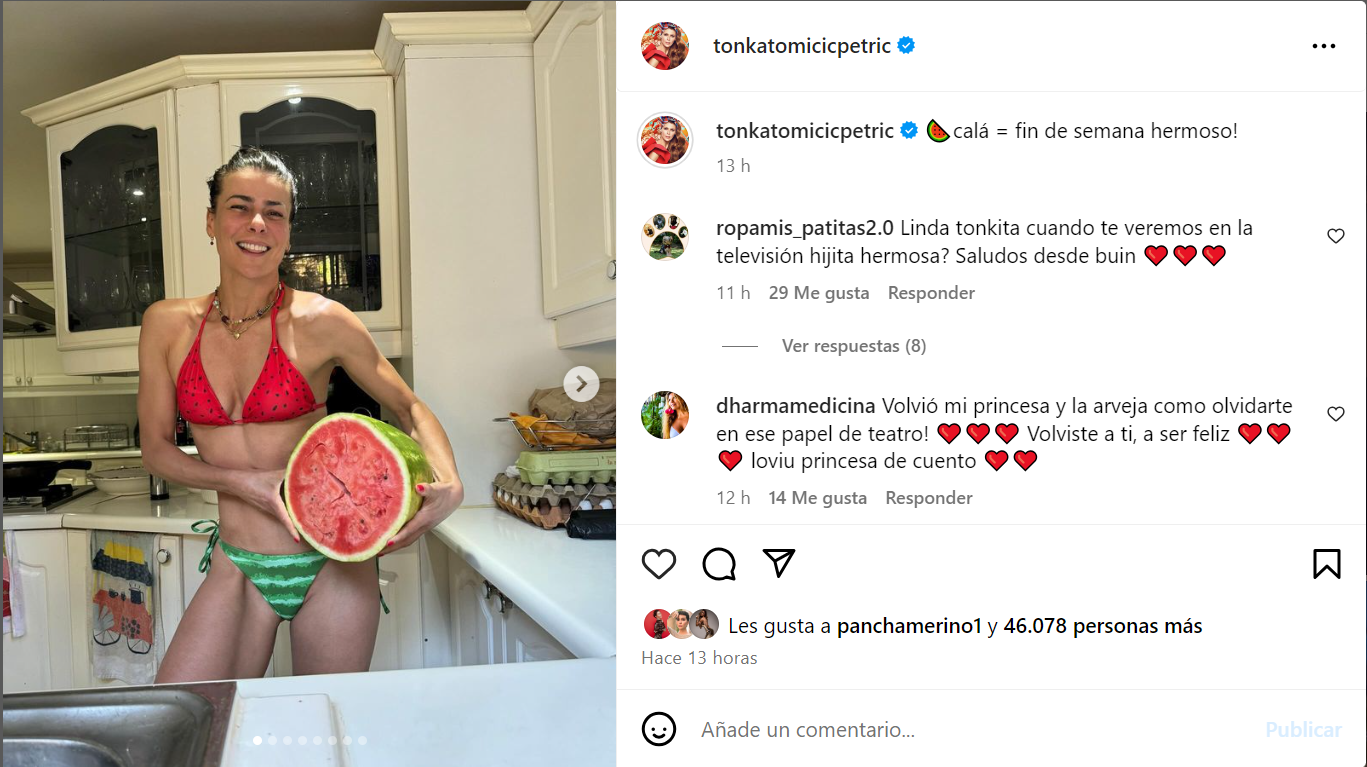Like the ropamis_patitas2.0 comment
The image size is (1367, 767).
(1335, 236)
